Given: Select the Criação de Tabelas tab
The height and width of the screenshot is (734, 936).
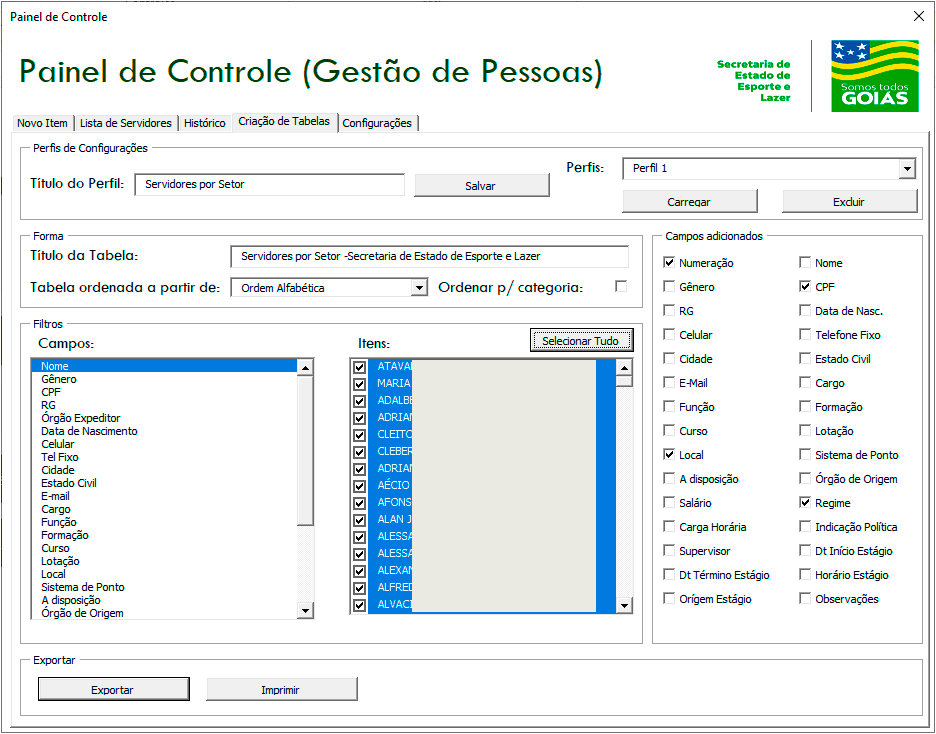Looking at the screenshot, I should [x=284, y=121].
